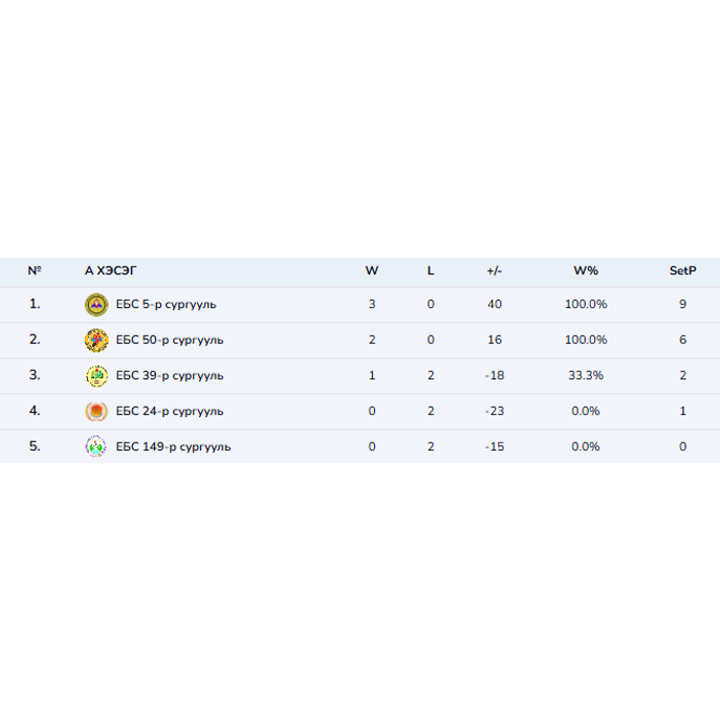The image size is (720, 720).
Task: Open the ЕБС 39-р сургууль team link
Action: click(x=169, y=376)
